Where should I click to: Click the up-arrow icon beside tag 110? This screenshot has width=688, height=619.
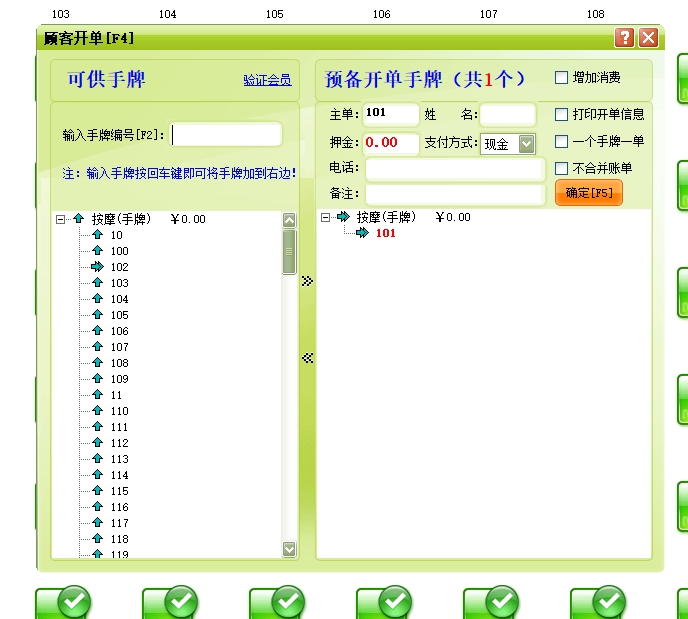pos(97,411)
